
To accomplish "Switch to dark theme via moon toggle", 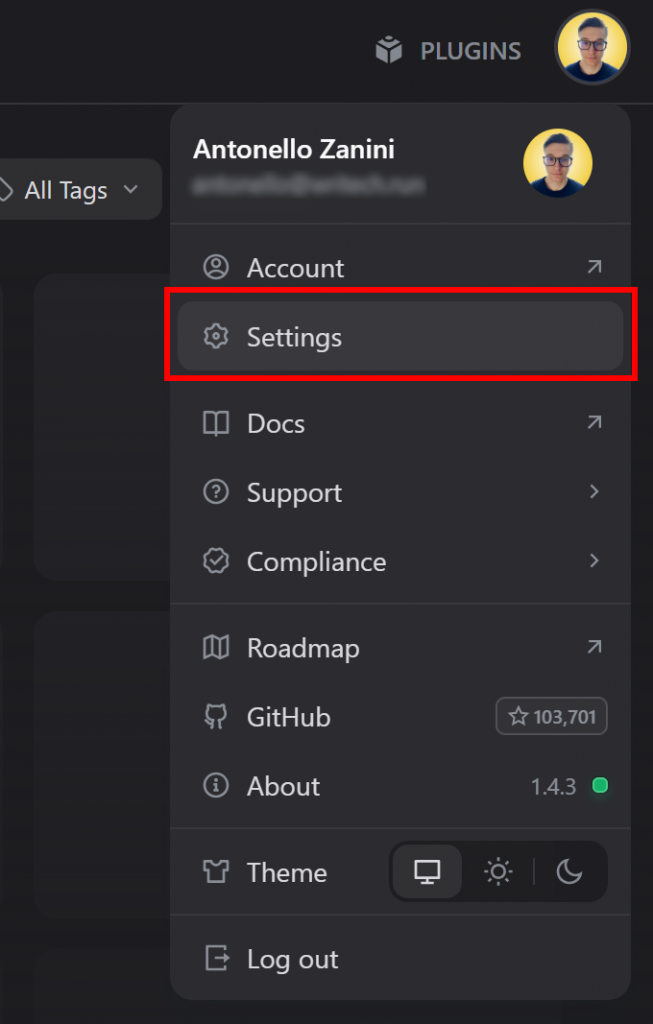I will pyautogui.click(x=570, y=871).
